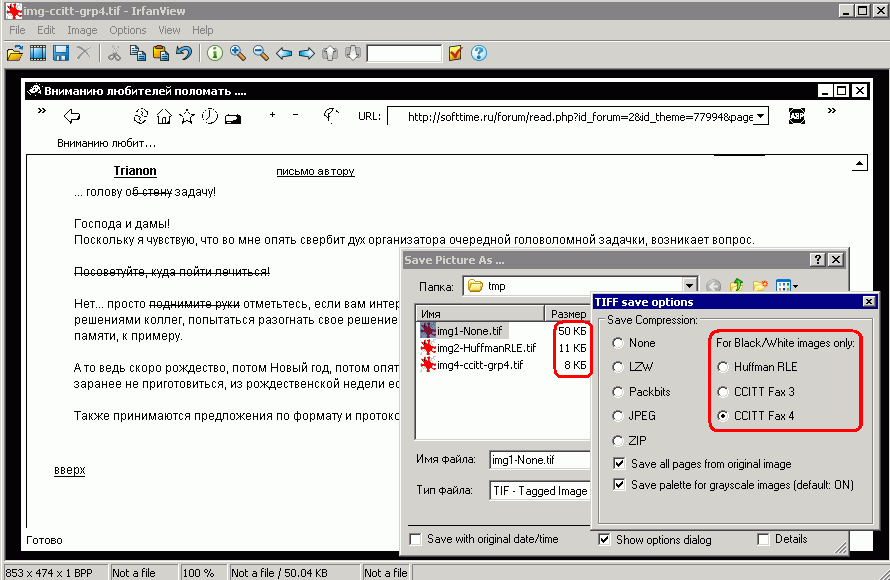Click the Save floppy disk icon
The image size is (890, 580).
tap(61, 53)
